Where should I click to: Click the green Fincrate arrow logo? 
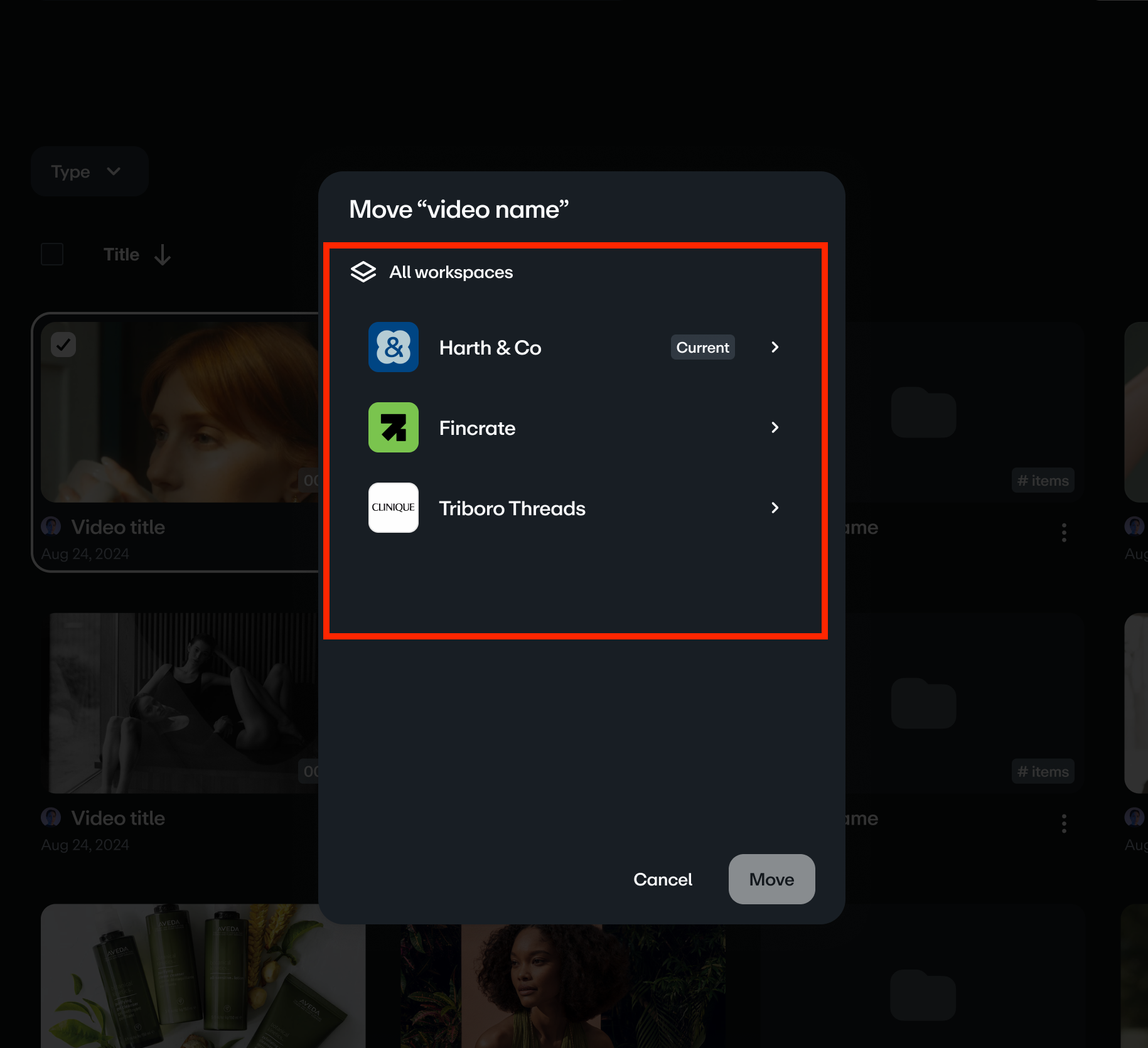click(x=394, y=427)
